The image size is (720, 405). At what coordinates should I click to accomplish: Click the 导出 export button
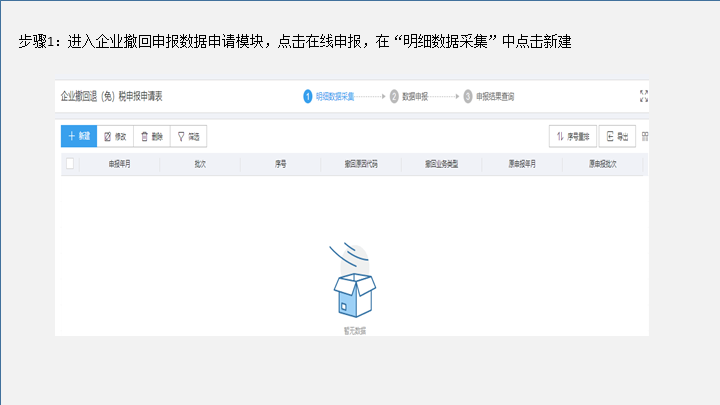tap(617, 136)
